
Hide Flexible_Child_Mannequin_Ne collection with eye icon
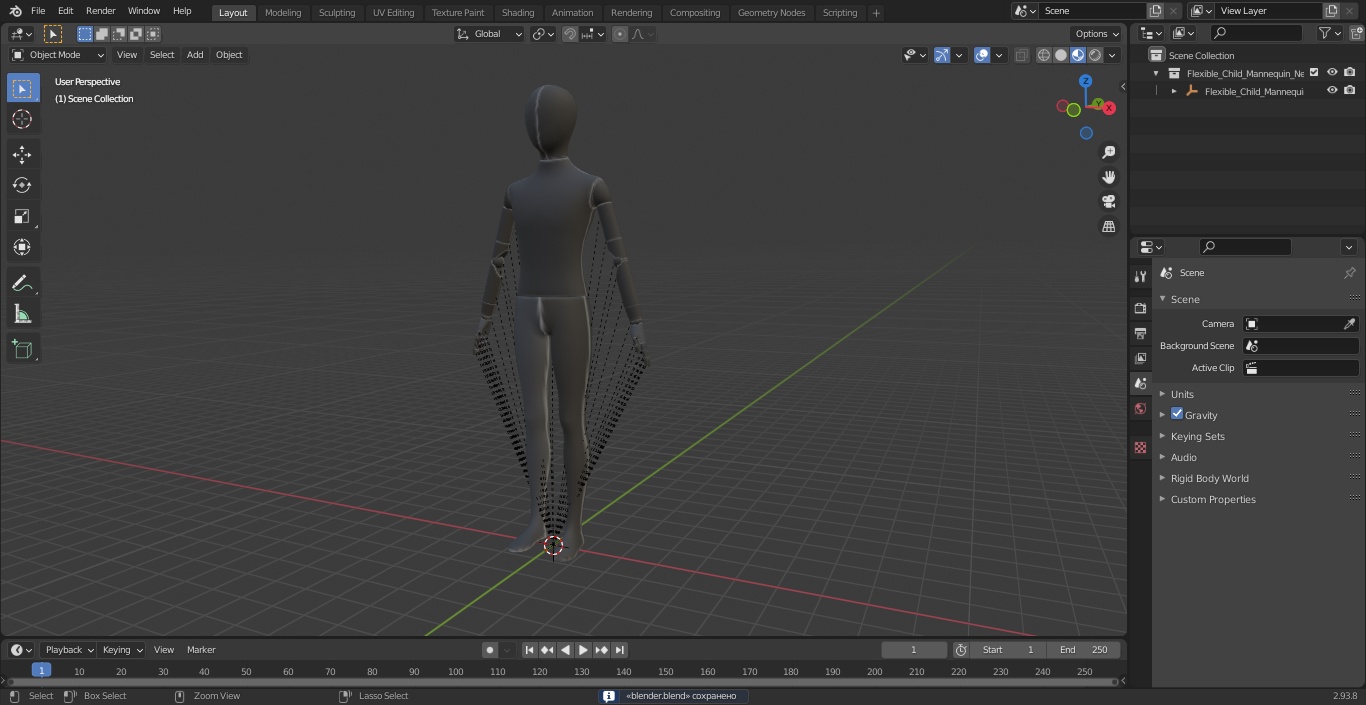click(x=1332, y=72)
